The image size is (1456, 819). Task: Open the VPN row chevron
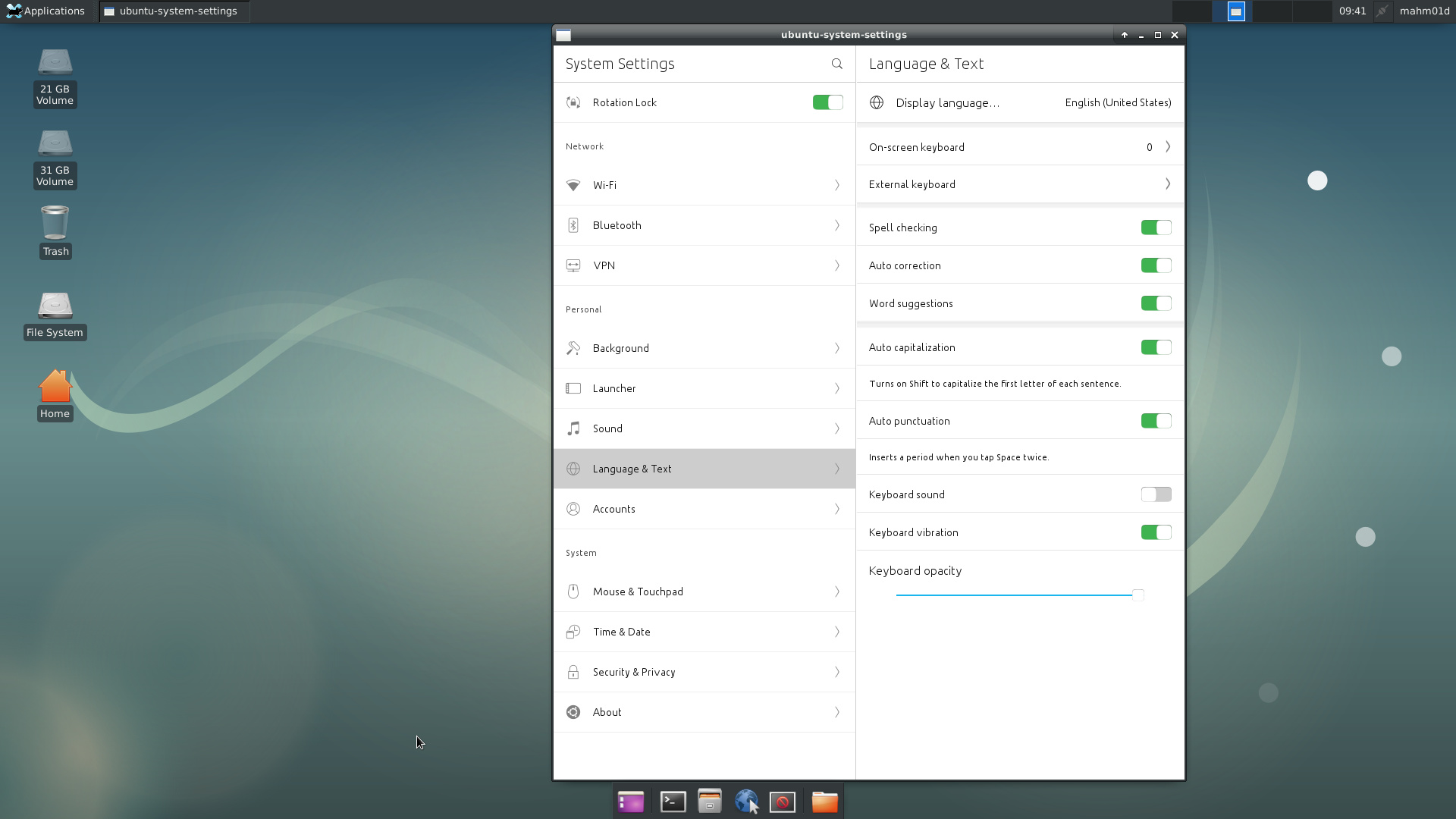click(837, 265)
